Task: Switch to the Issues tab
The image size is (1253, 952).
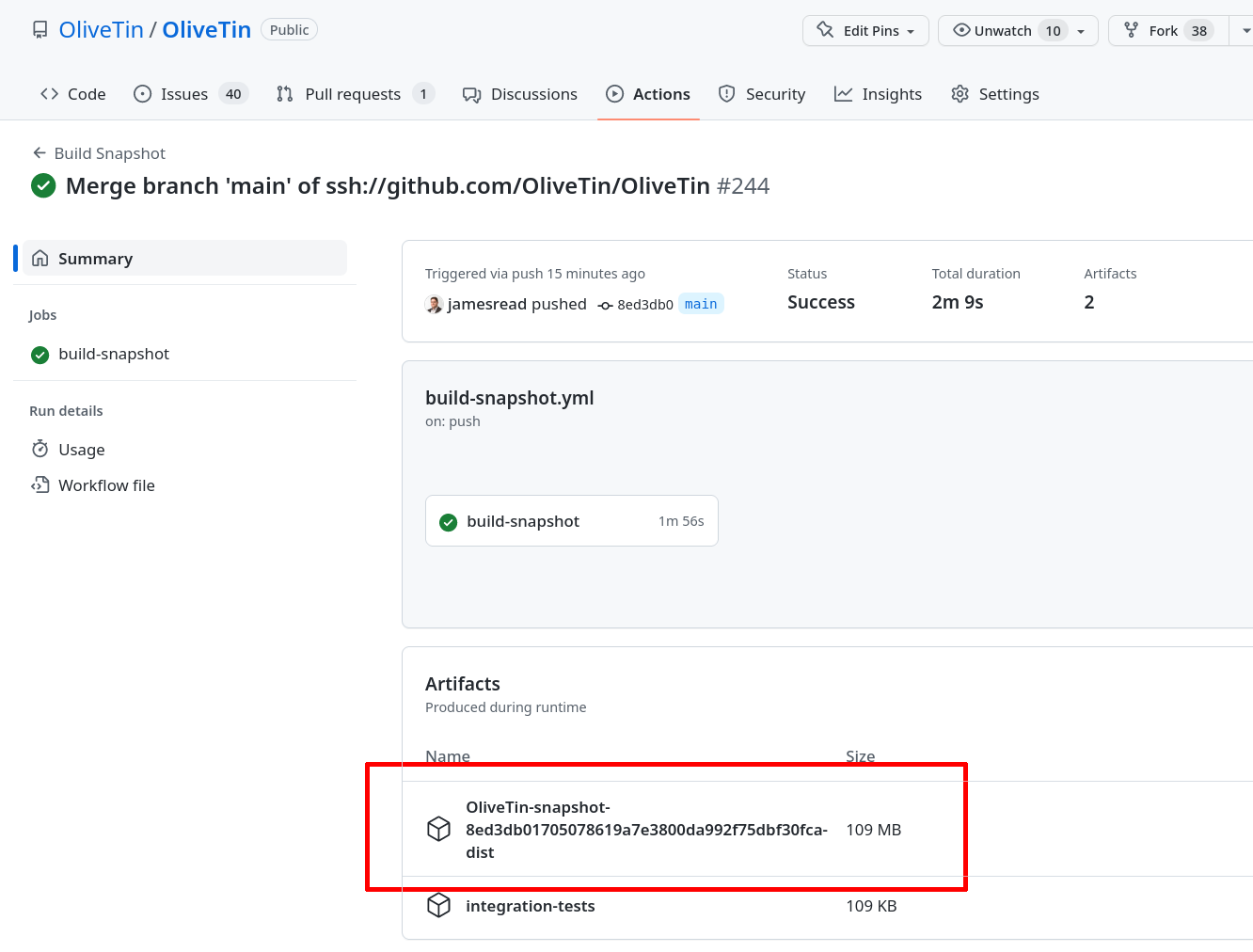Action: (x=184, y=94)
